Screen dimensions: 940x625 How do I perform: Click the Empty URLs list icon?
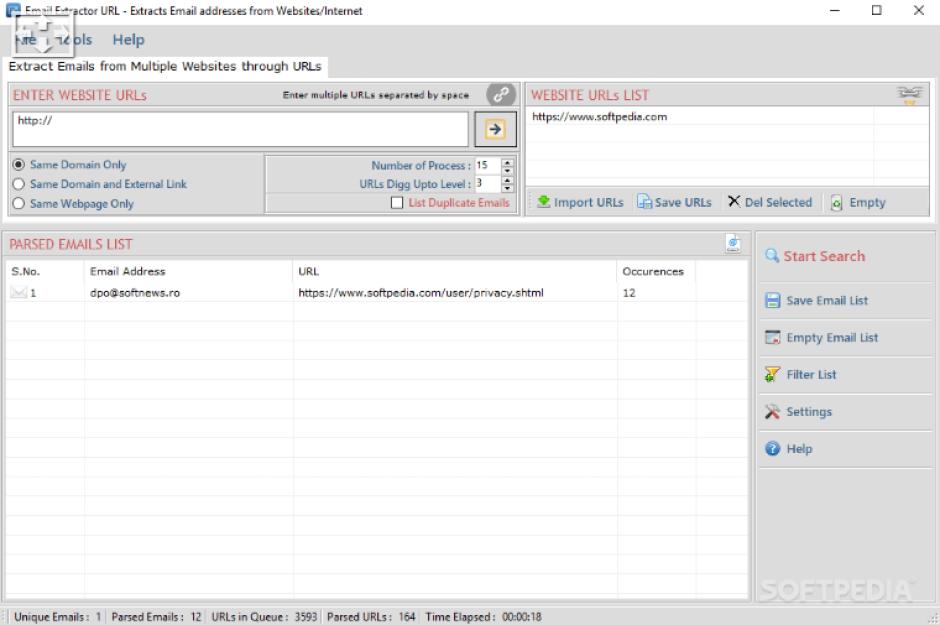pos(836,203)
